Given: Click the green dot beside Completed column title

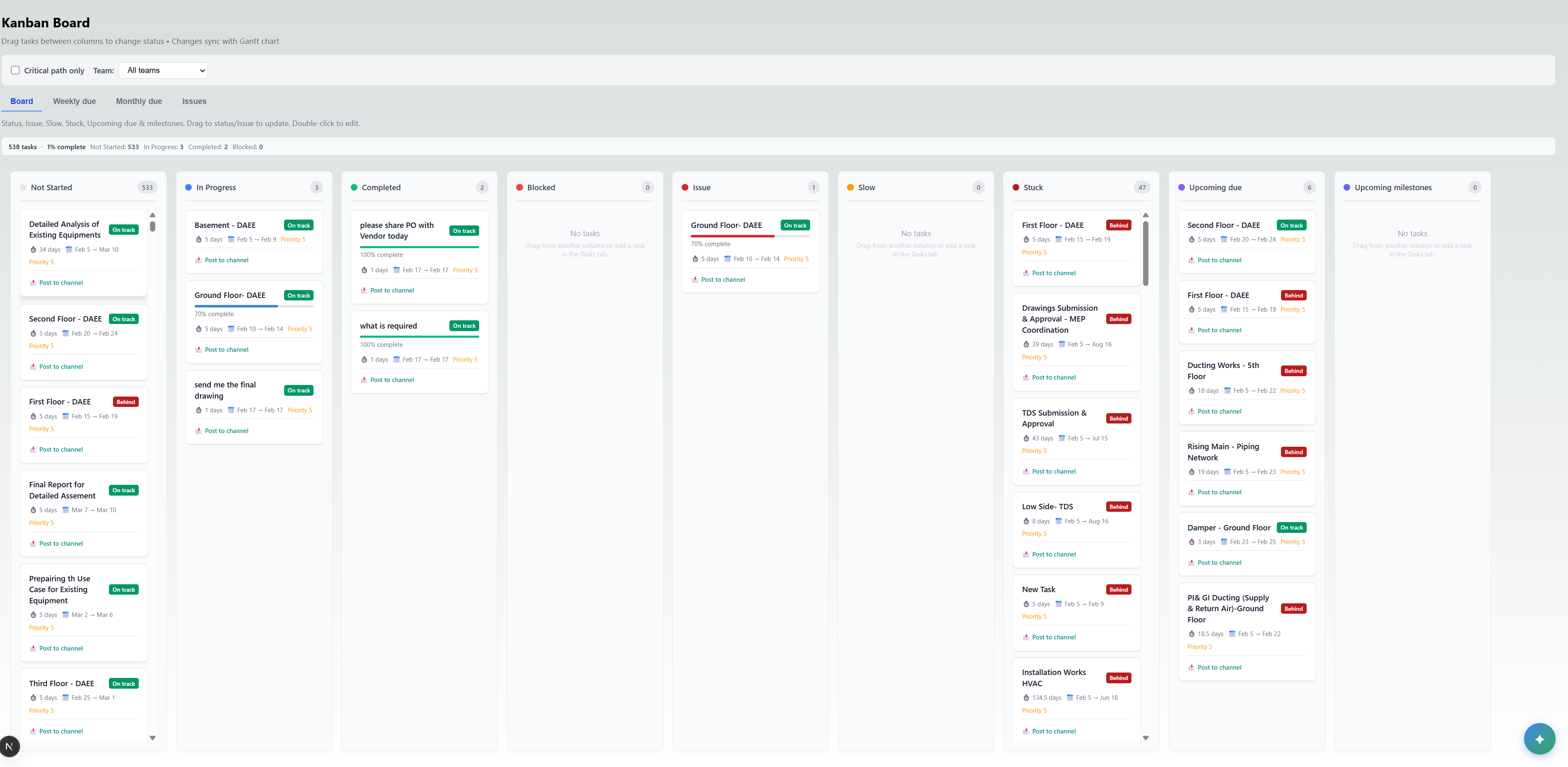Looking at the screenshot, I should coord(354,187).
